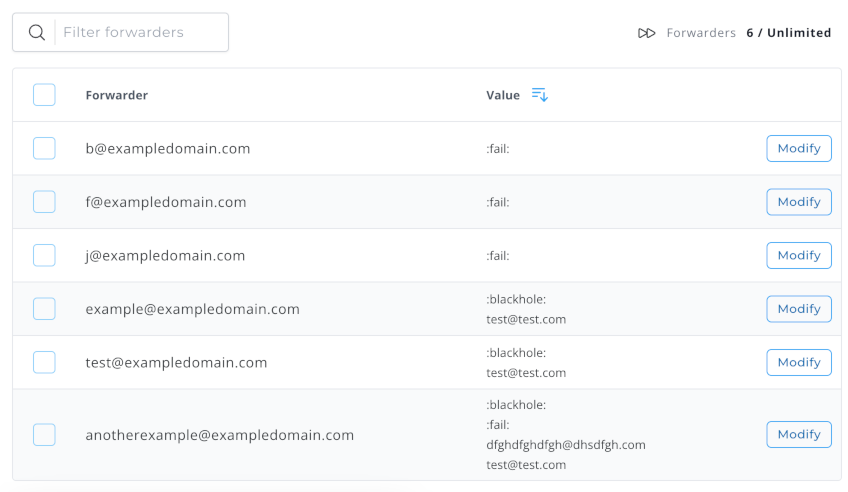
Task: Check the box for b@exampledomain.com
Action: pos(44,148)
